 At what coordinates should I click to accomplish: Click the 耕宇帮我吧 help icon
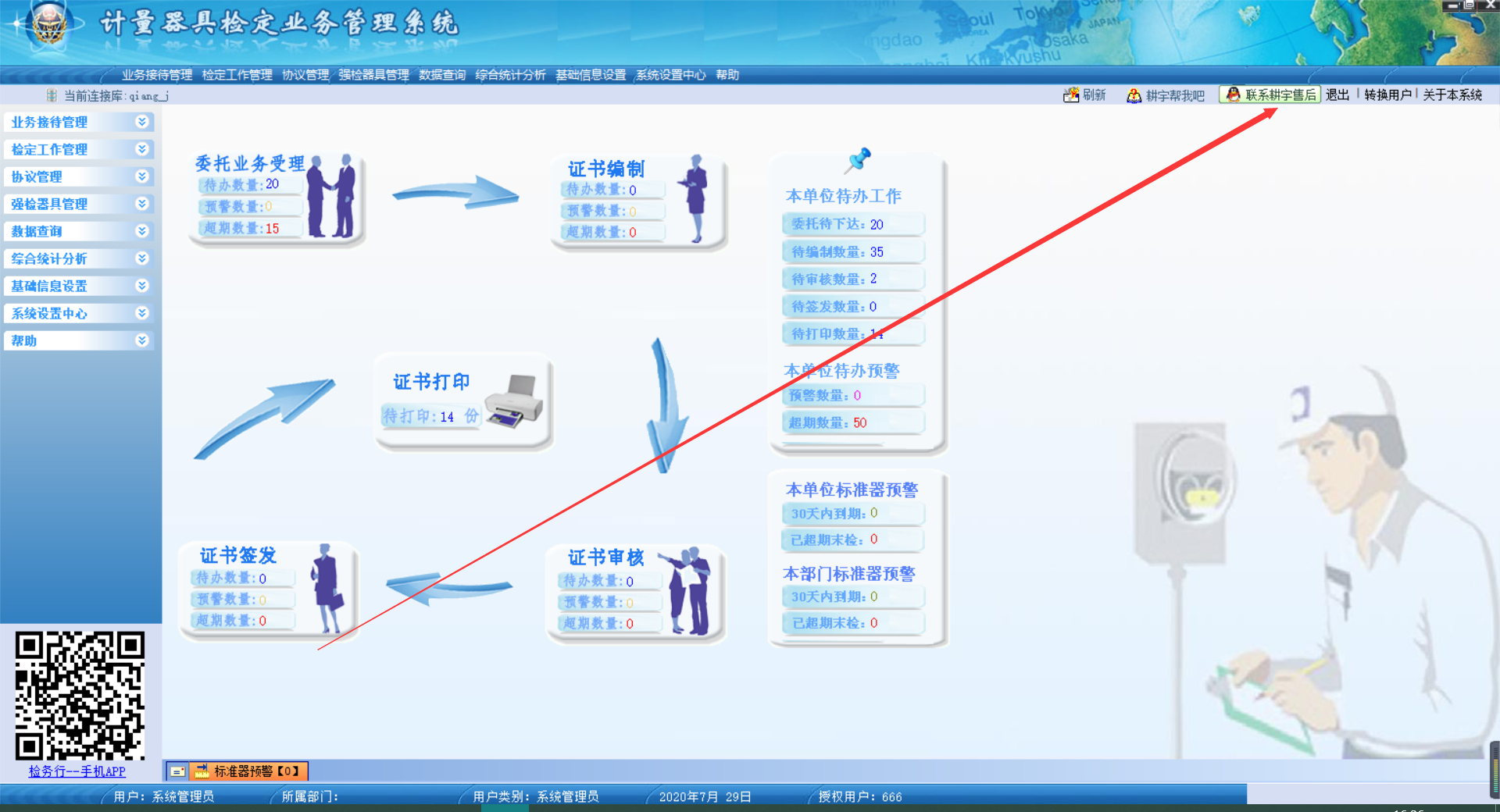[1134, 95]
